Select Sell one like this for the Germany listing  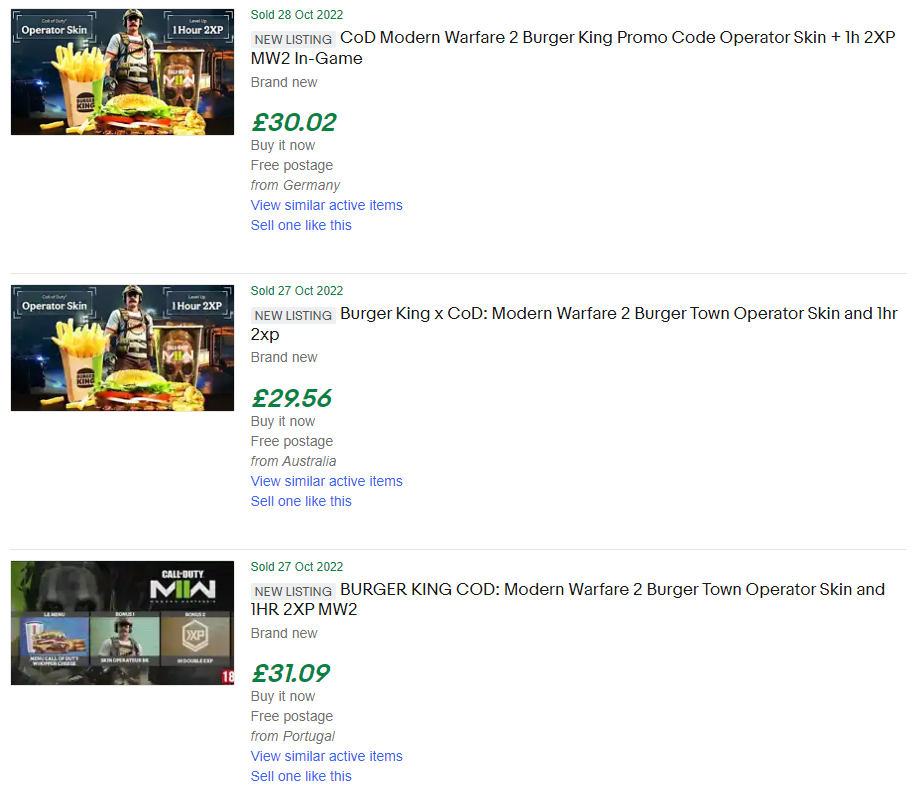301,225
